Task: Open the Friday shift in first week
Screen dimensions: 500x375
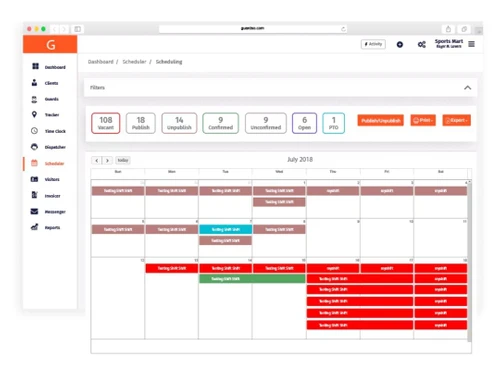Action: tap(387, 191)
